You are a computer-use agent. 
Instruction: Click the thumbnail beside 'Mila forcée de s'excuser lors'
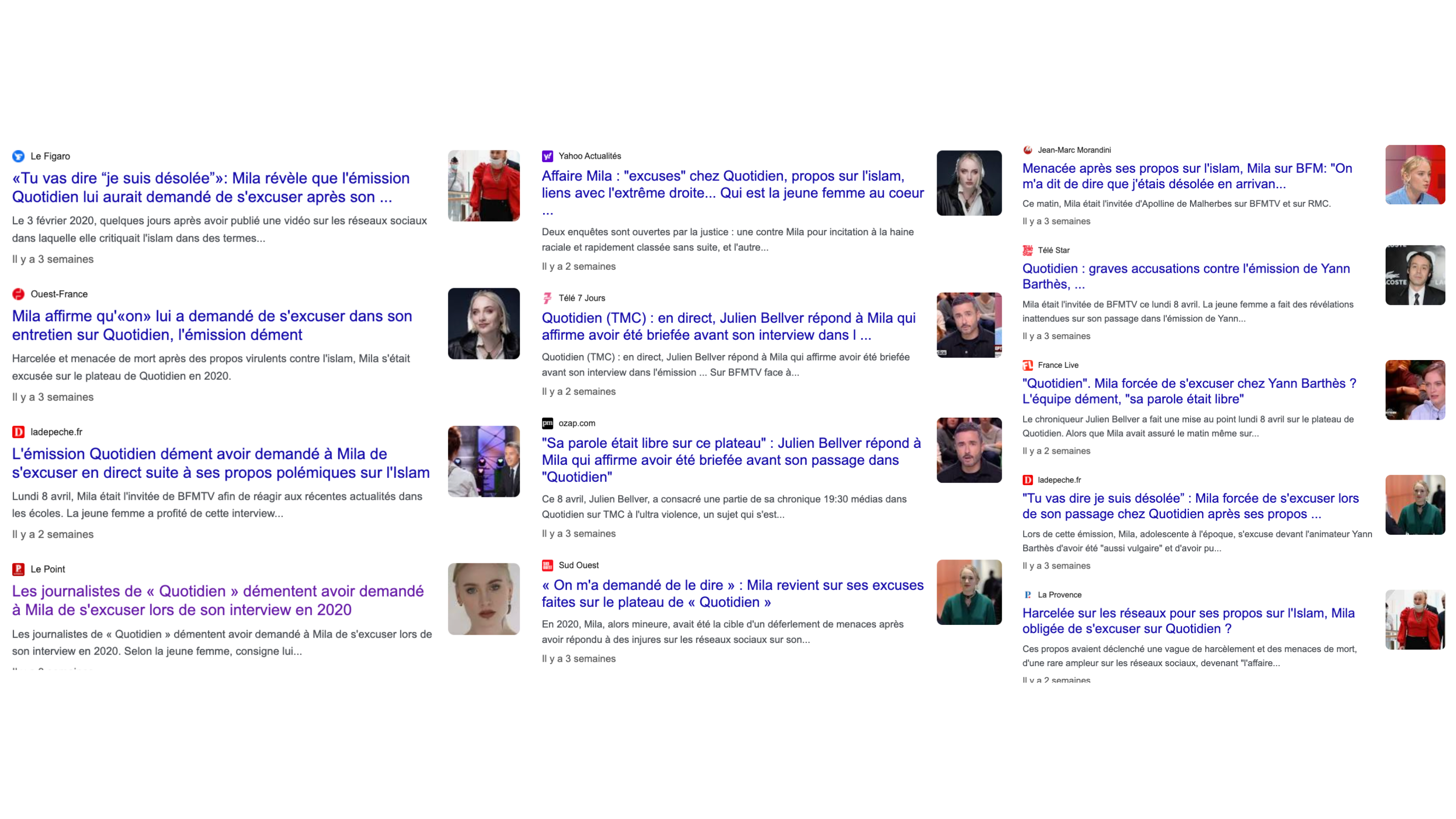1415,505
